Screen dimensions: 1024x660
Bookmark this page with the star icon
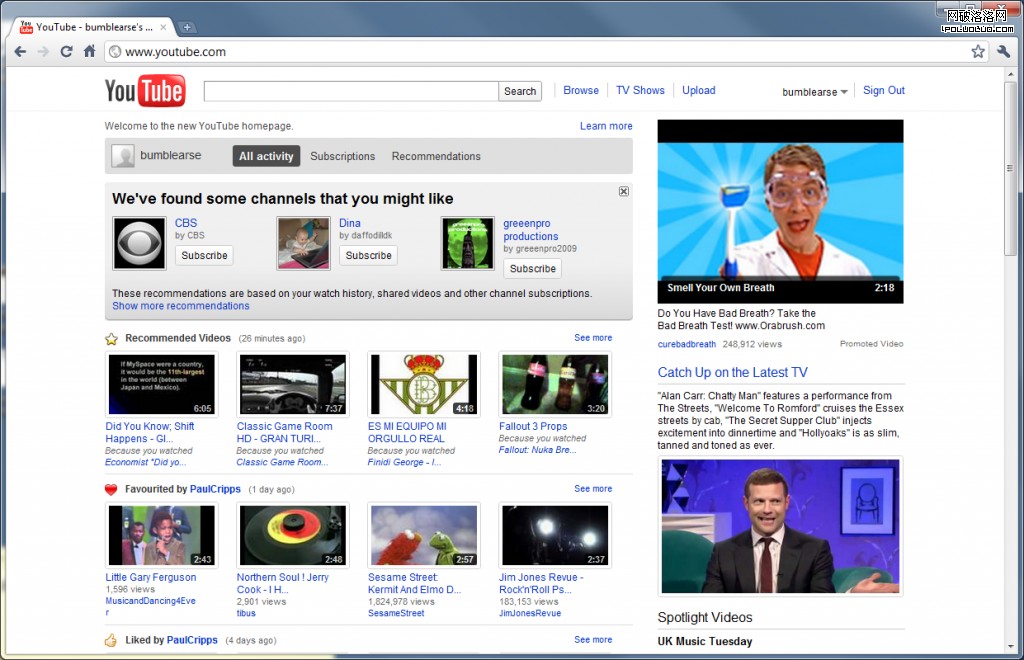(x=978, y=51)
